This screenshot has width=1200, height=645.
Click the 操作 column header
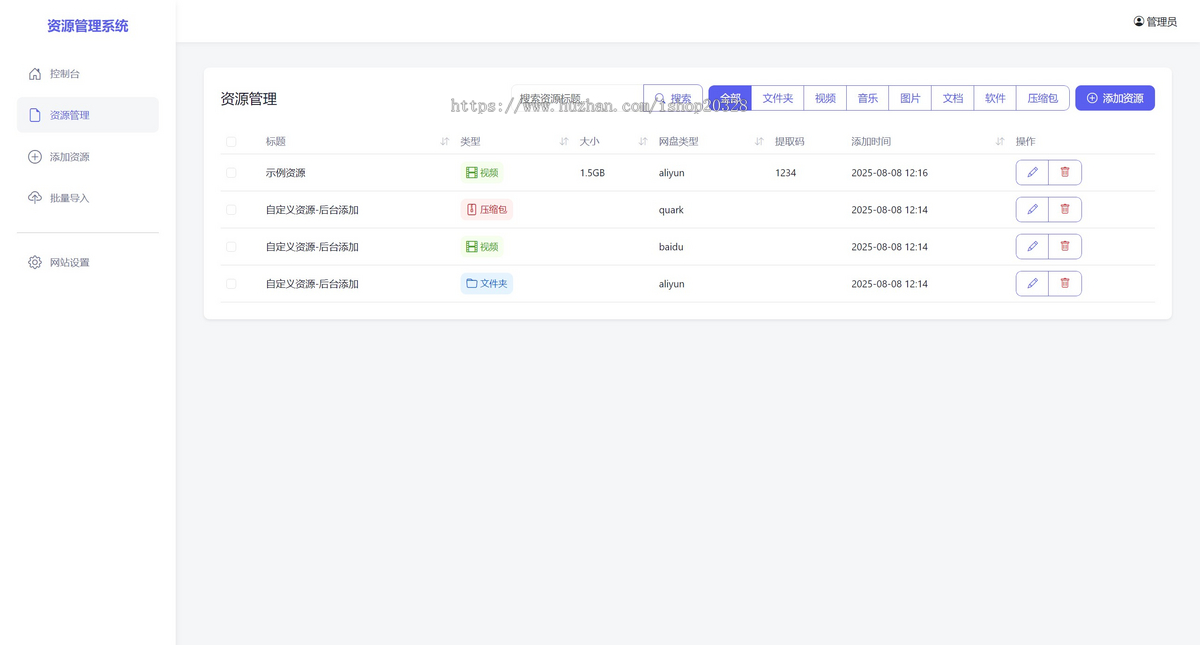click(1026, 142)
